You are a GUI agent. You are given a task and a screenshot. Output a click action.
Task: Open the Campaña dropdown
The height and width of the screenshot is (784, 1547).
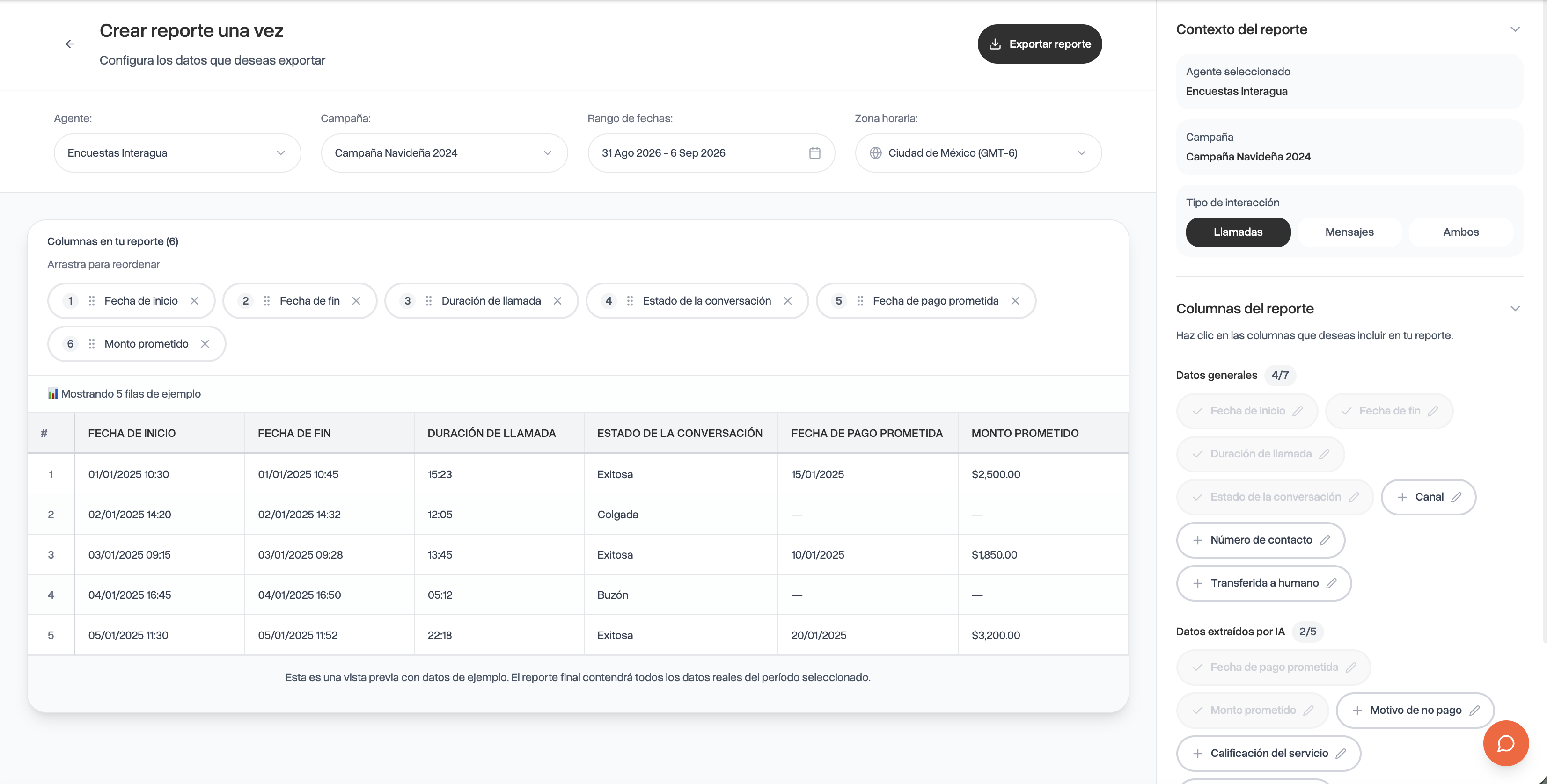point(444,153)
